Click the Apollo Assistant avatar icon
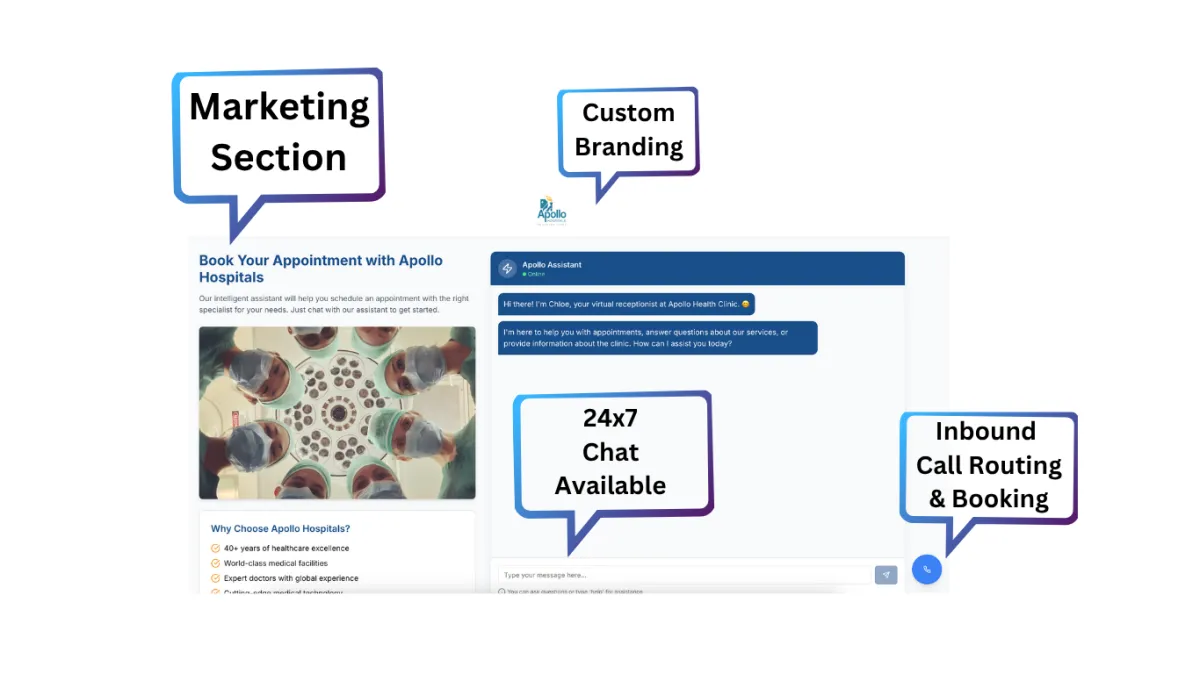Screen dimensions: 1200x674 coord(507,268)
